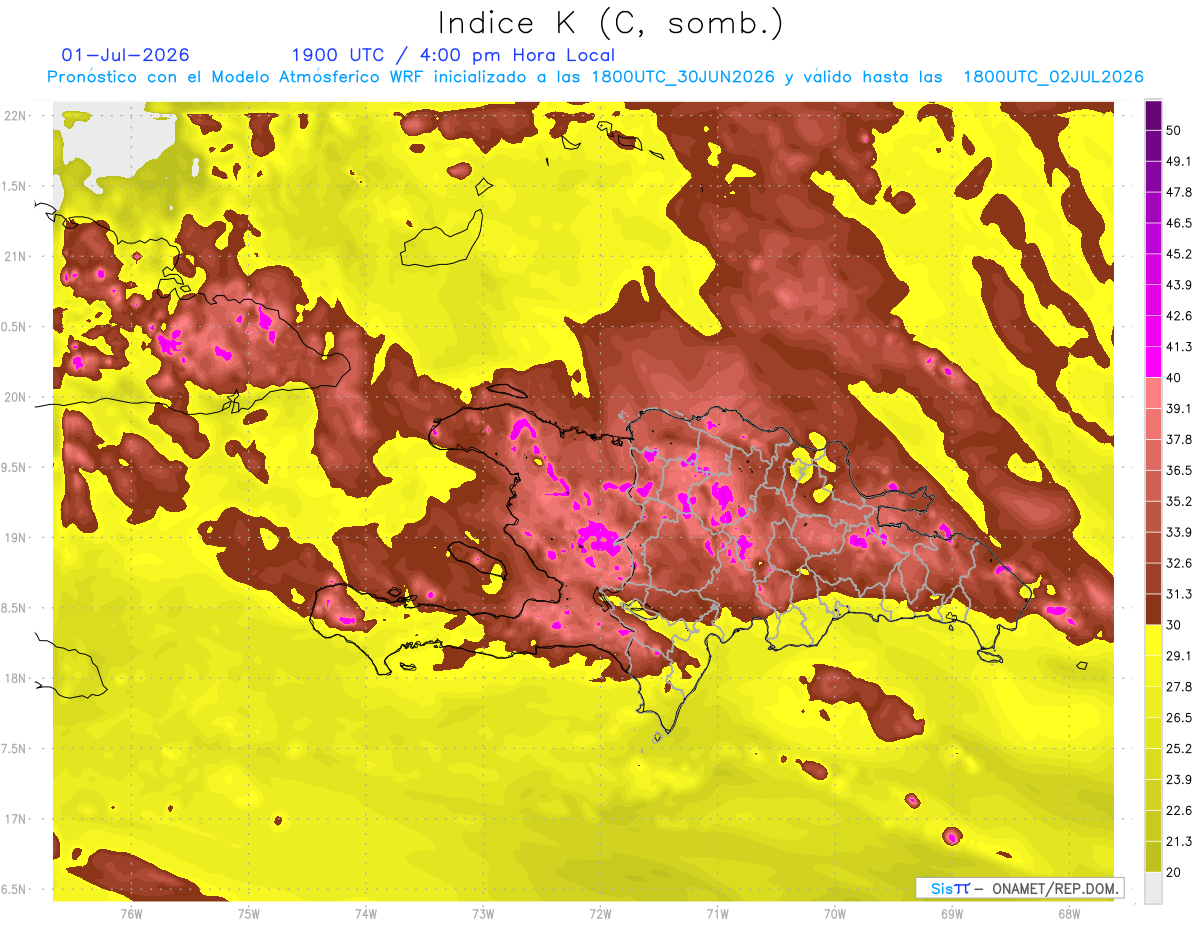Viewport: 1200px width, 927px height.
Task: Click the '19N' latitude label
Action: (x=15, y=537)
